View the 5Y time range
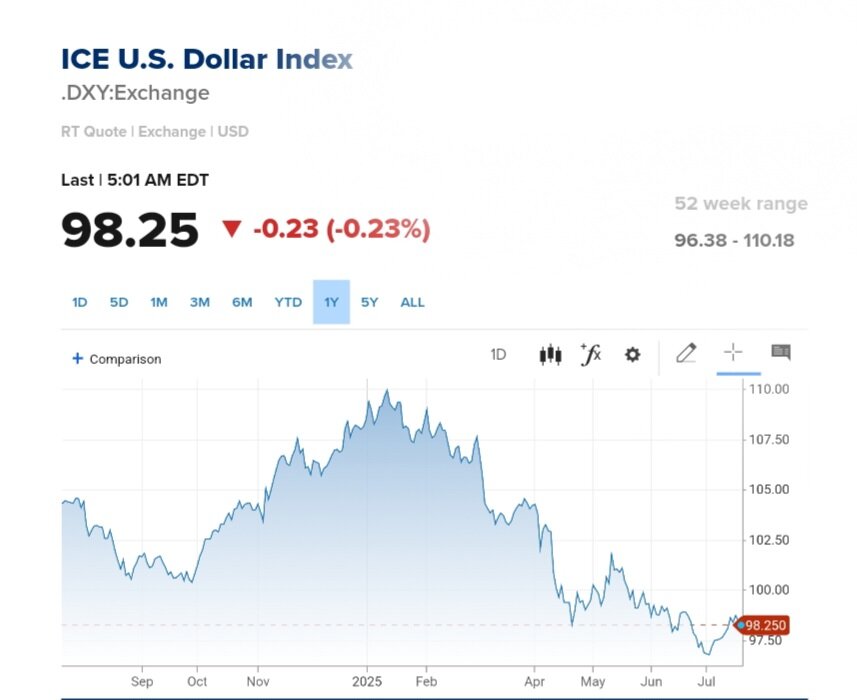This screenshot has height=700, width=857. click(370, 302)
